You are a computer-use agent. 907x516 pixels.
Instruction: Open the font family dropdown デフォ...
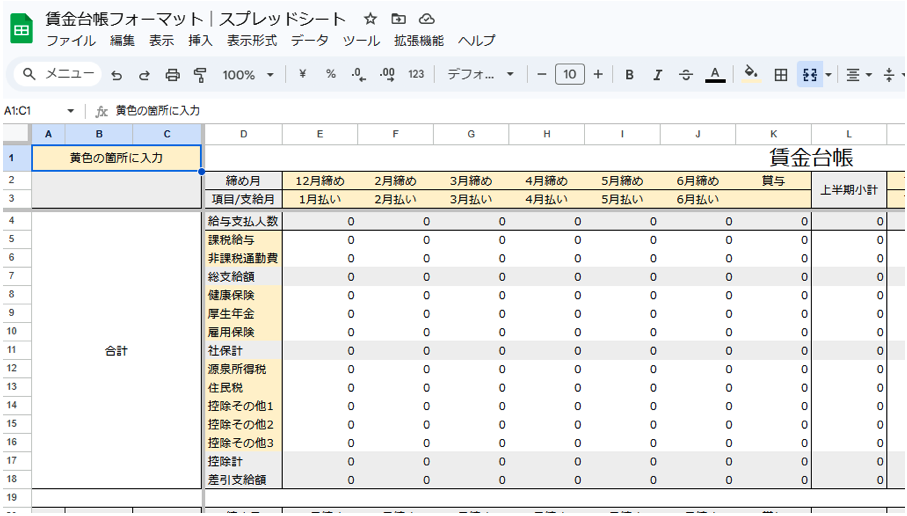click(480, 74)
